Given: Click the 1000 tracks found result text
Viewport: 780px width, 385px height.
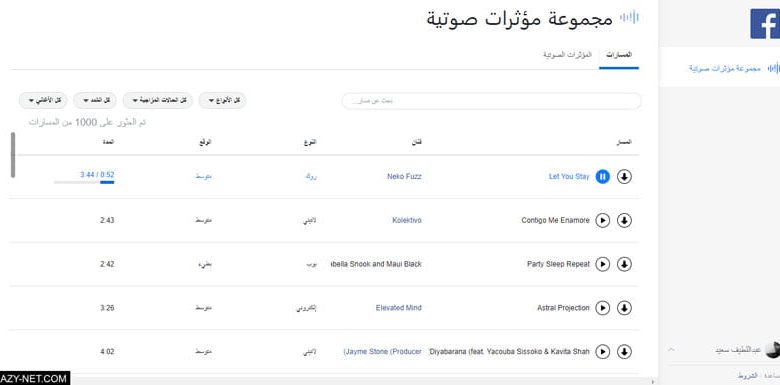Looking at the screenshot, I should click(x=87, y=122).
